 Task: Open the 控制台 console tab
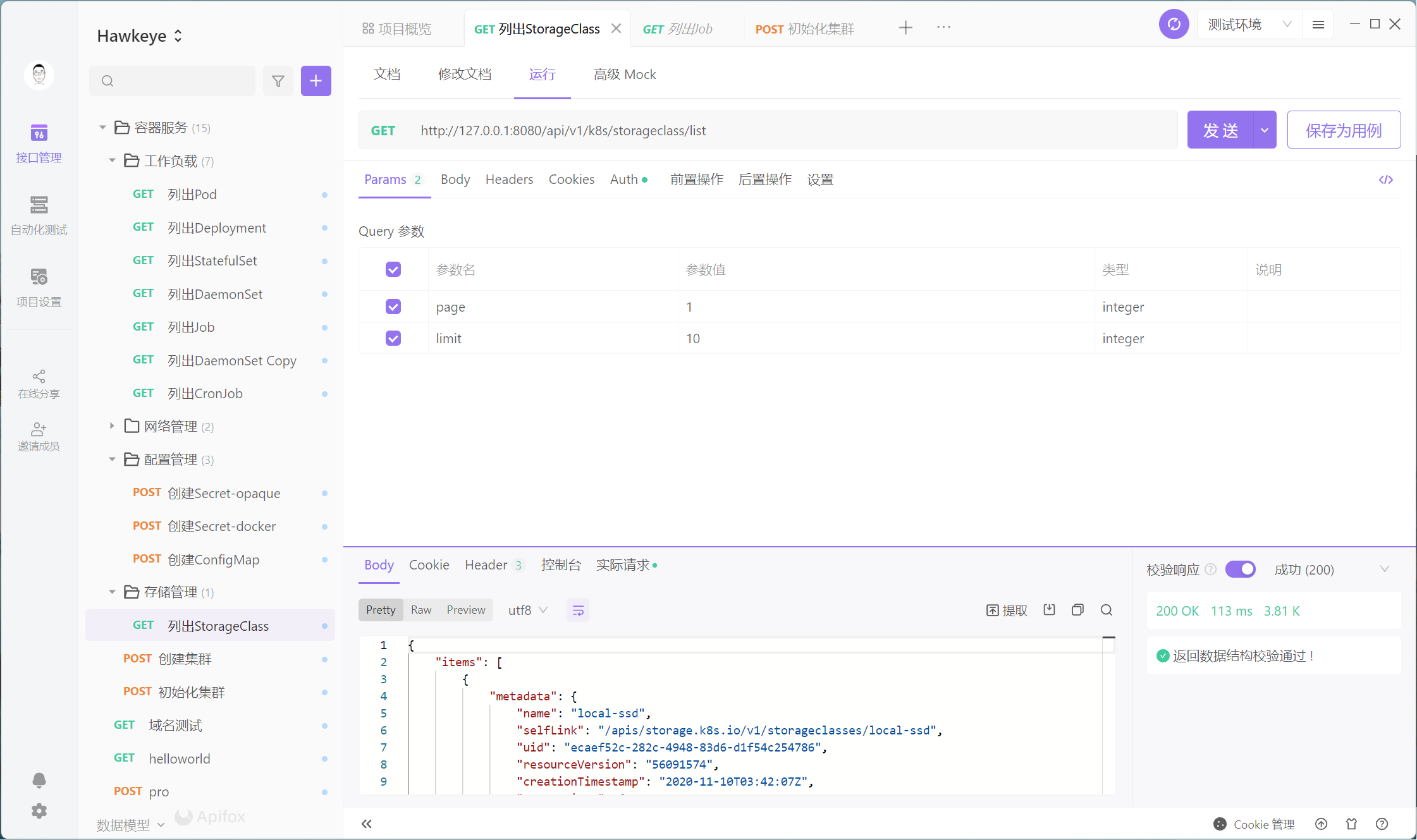pyautogui.click(x=561, y=565)
